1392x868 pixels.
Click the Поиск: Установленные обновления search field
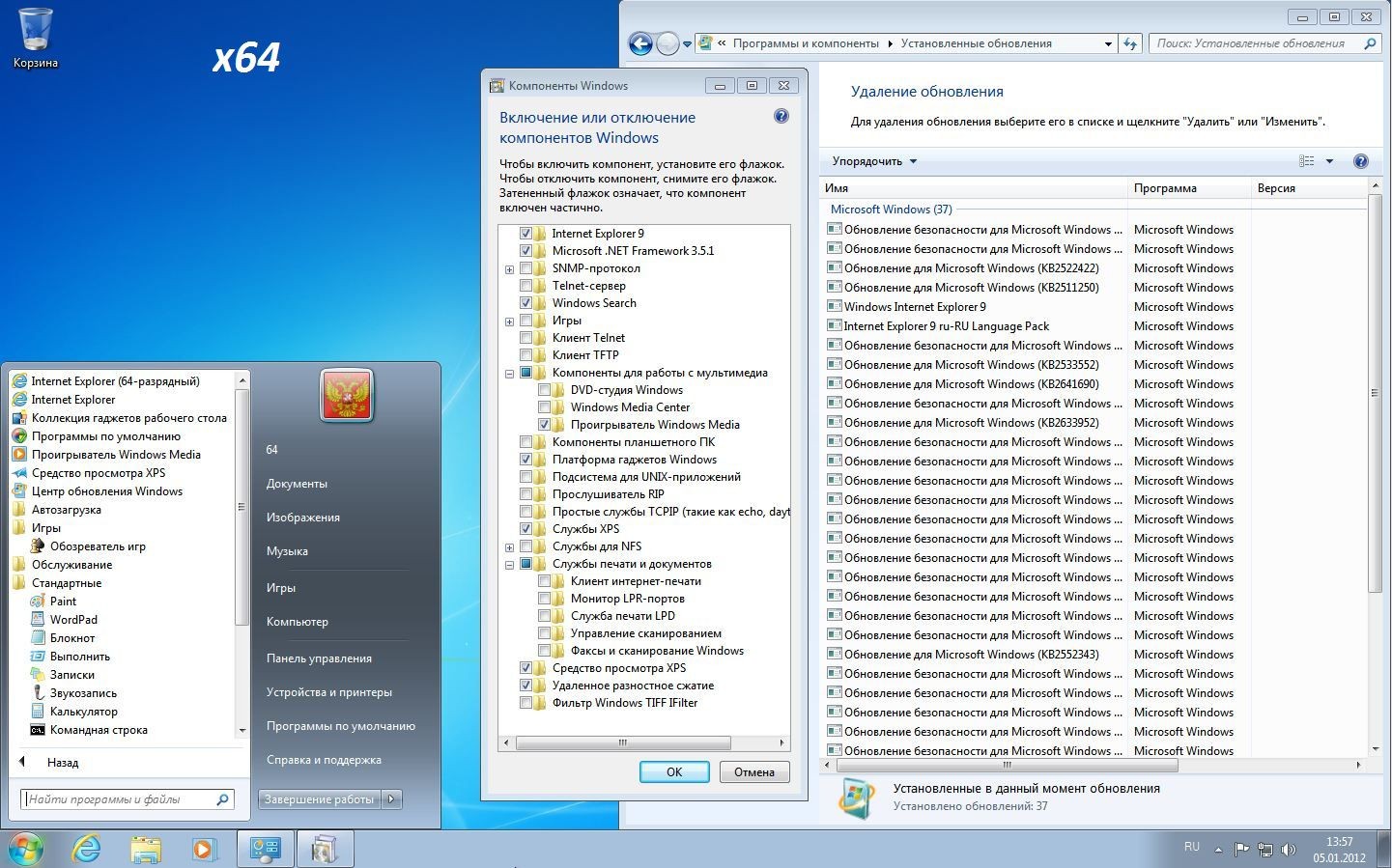[1264, 43]
